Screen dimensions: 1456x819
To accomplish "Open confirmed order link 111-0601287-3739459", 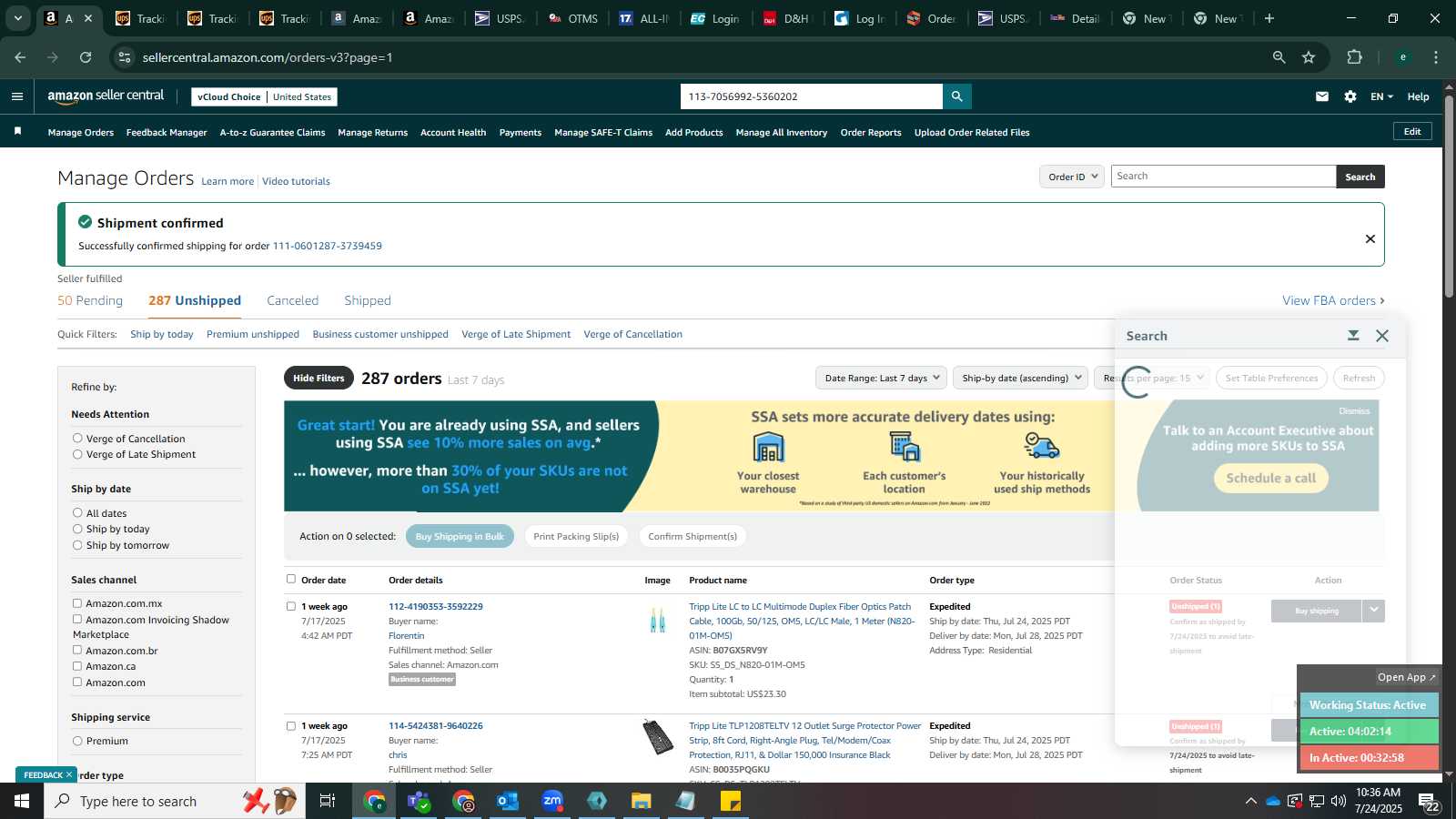I will [327, 246].
